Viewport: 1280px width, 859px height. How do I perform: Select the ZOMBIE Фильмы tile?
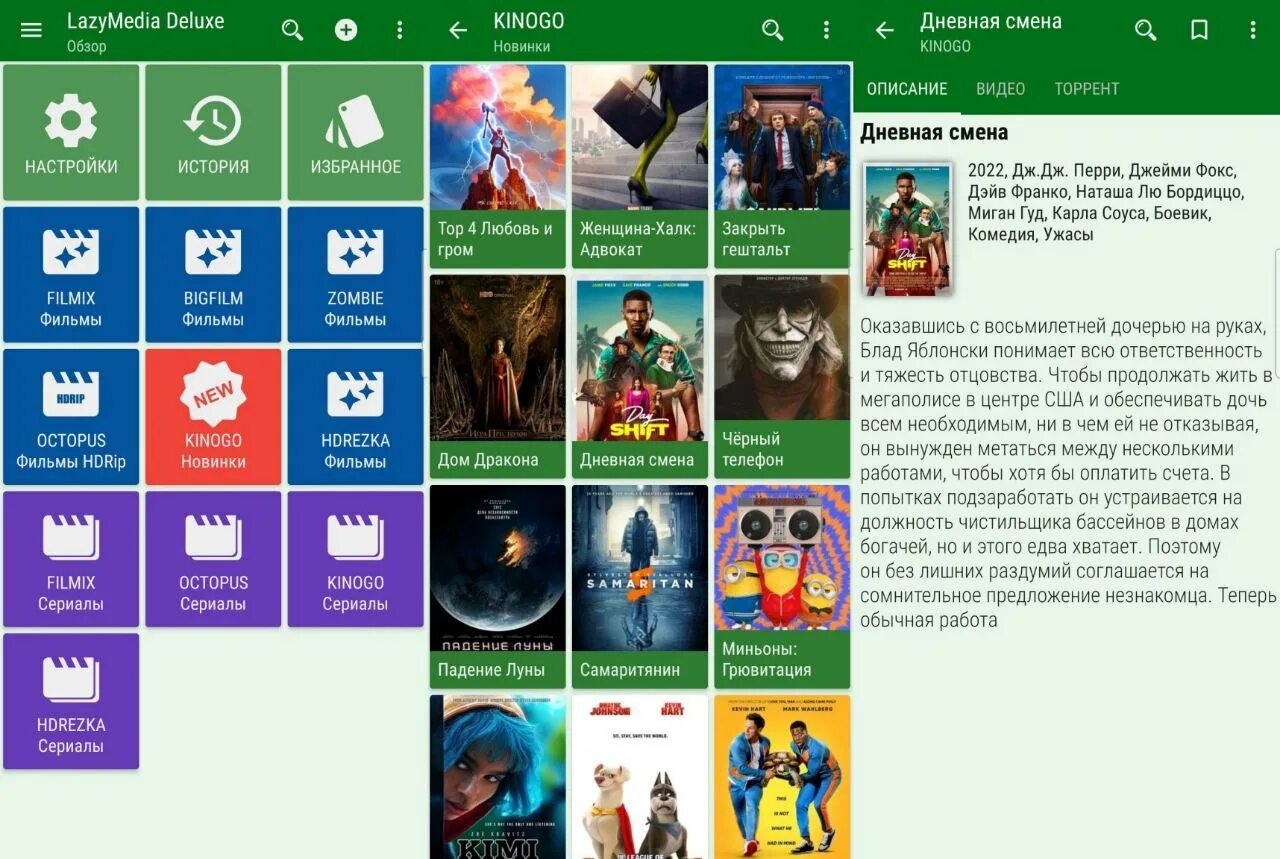tap(355, 275)
